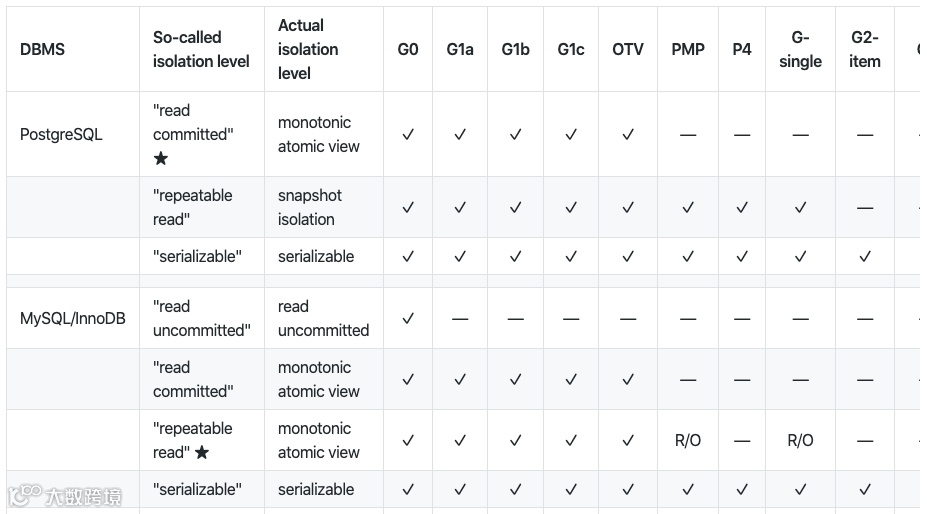
Task: Click the R/O value in the G-single column
Action: pos(800,440)
